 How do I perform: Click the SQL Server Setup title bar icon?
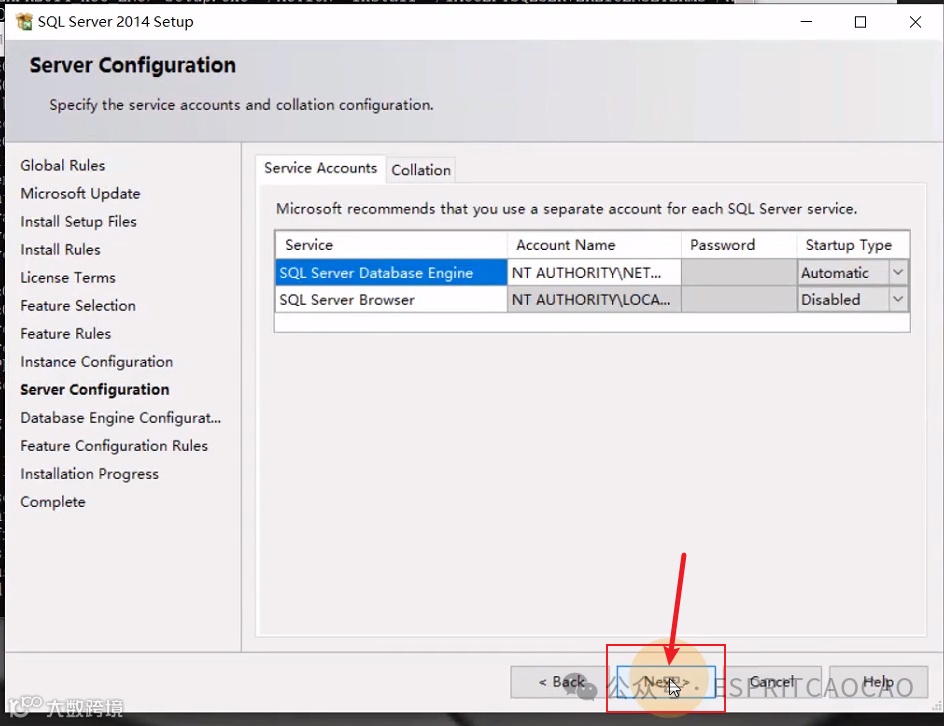click(x=24, y=22)
